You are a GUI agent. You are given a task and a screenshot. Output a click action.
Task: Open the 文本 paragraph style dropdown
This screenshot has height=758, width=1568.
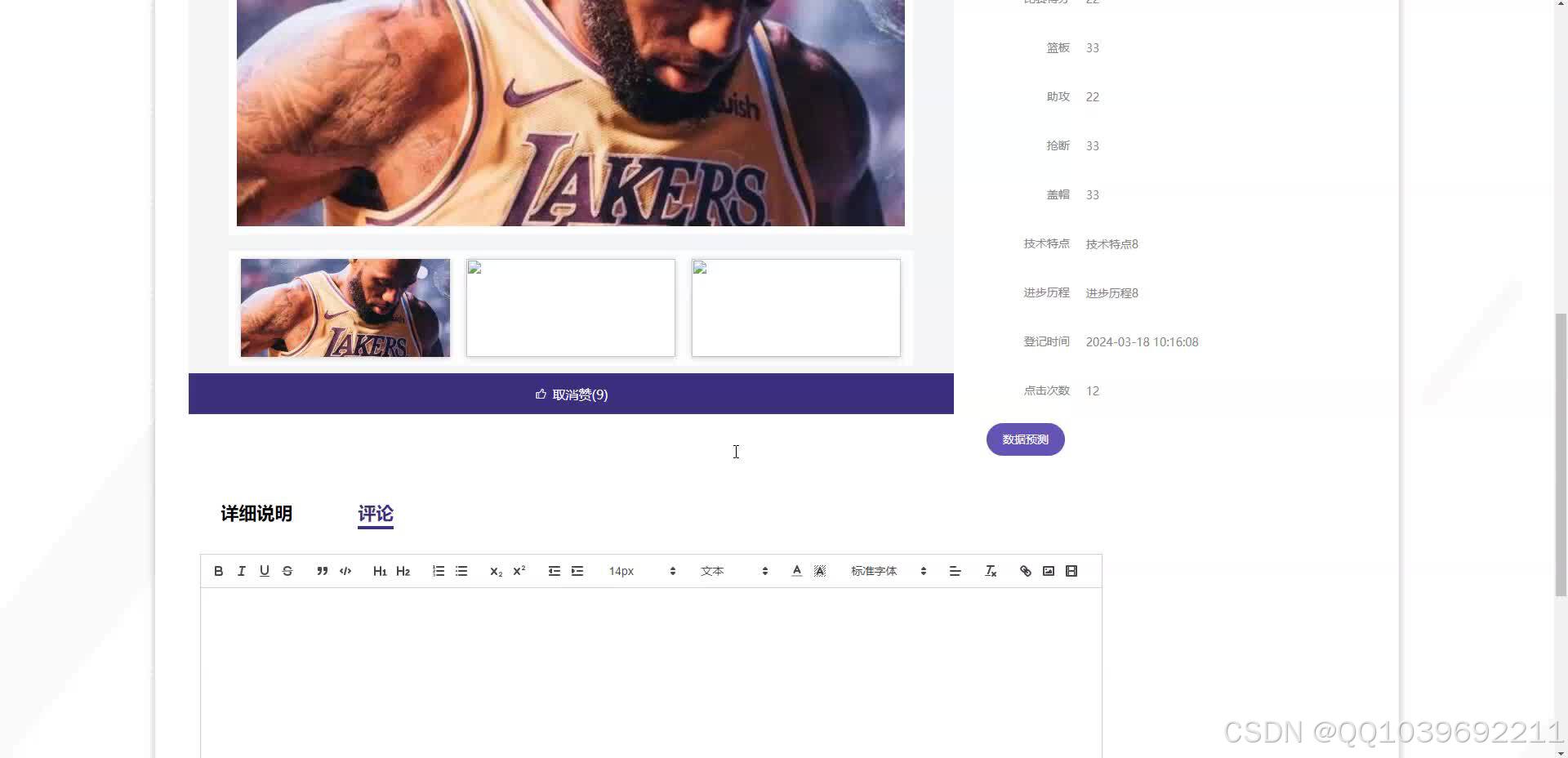734,571
